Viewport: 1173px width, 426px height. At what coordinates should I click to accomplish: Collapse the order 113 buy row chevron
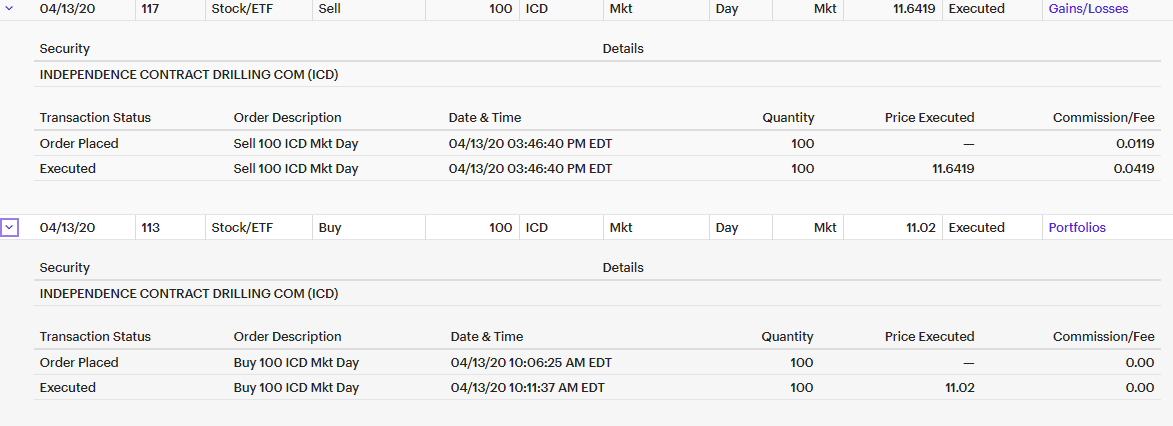coord(10,228)
